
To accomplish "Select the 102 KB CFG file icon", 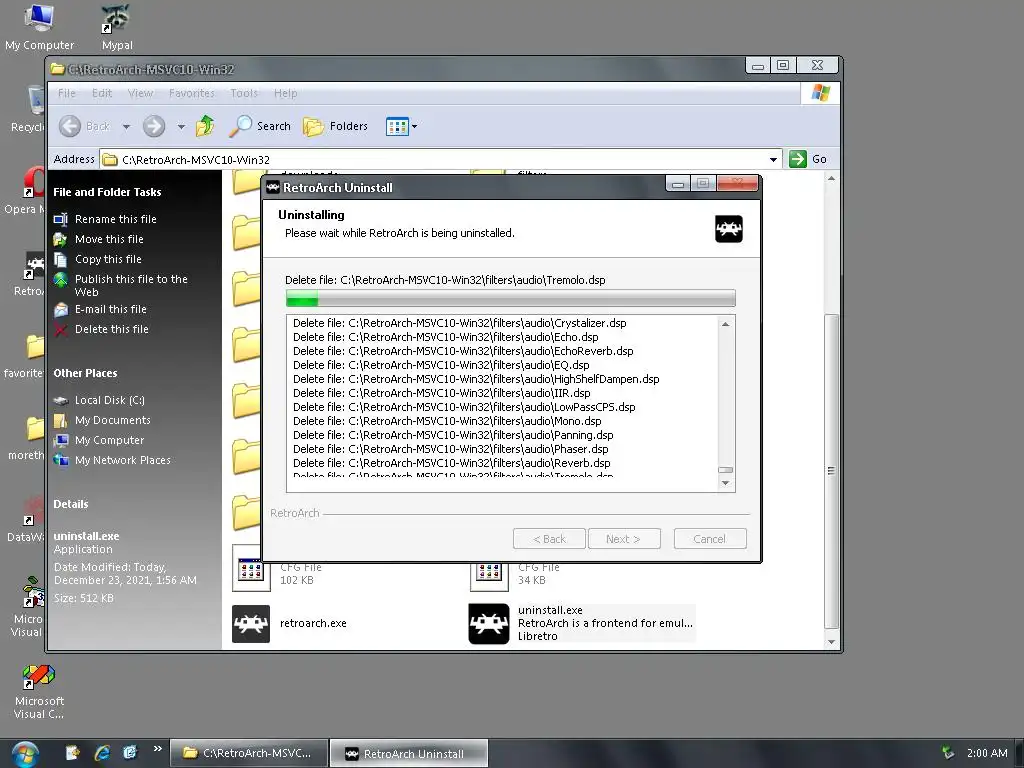I will coord(251,569).
